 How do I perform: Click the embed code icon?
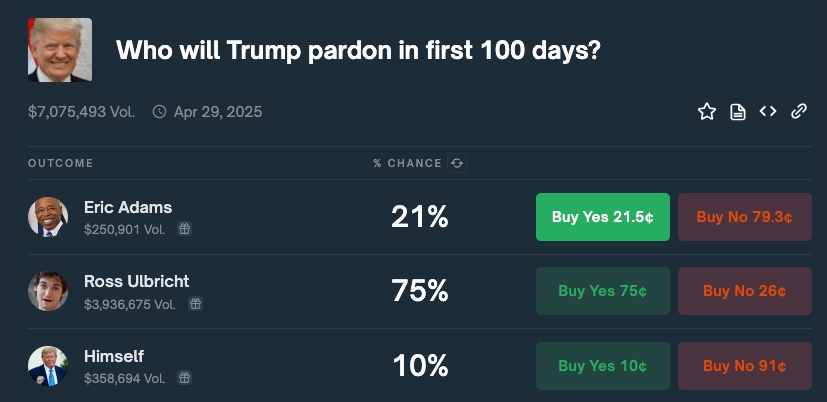(768, 111)
